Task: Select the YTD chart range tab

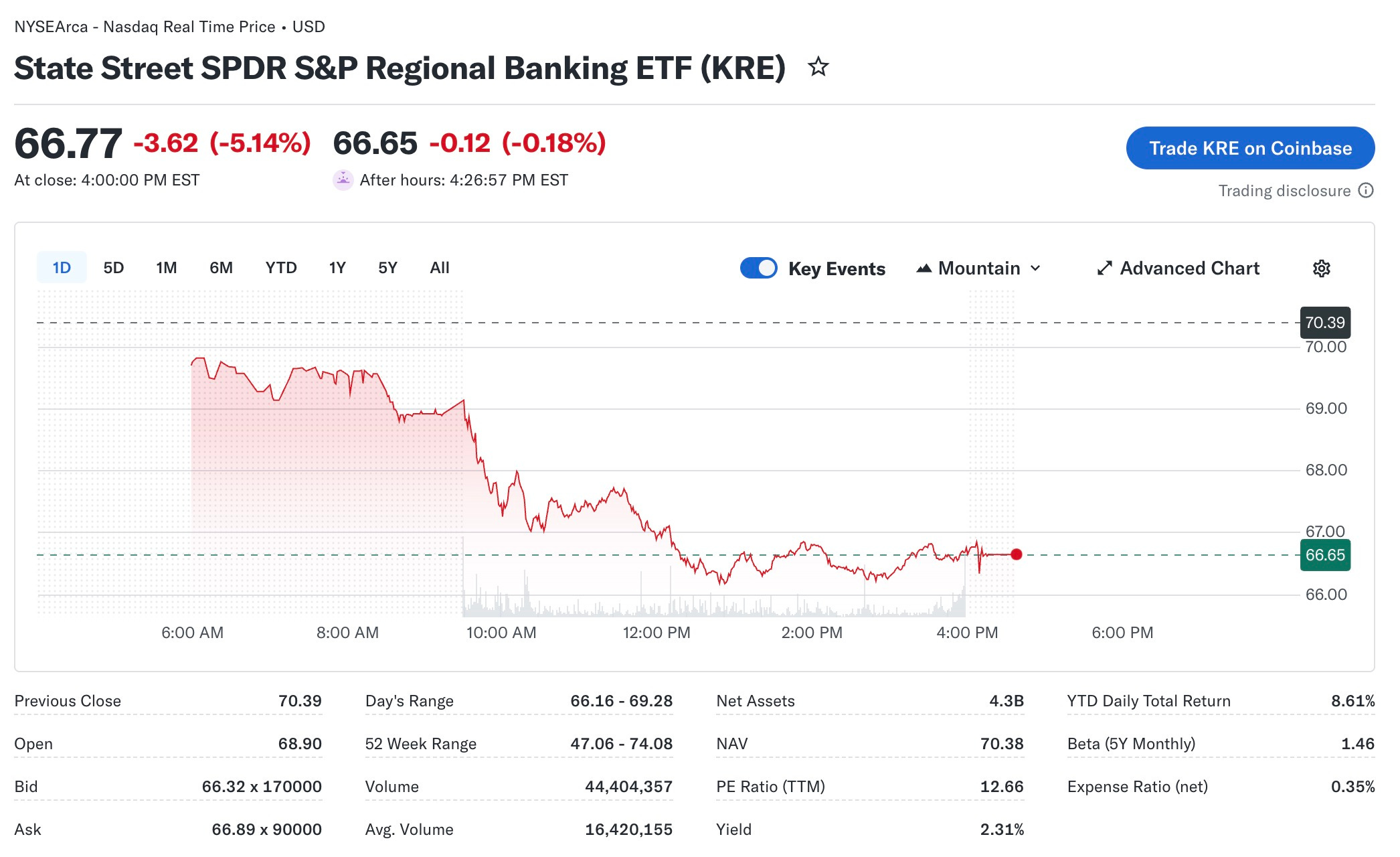Action: [x=281, y=267]
